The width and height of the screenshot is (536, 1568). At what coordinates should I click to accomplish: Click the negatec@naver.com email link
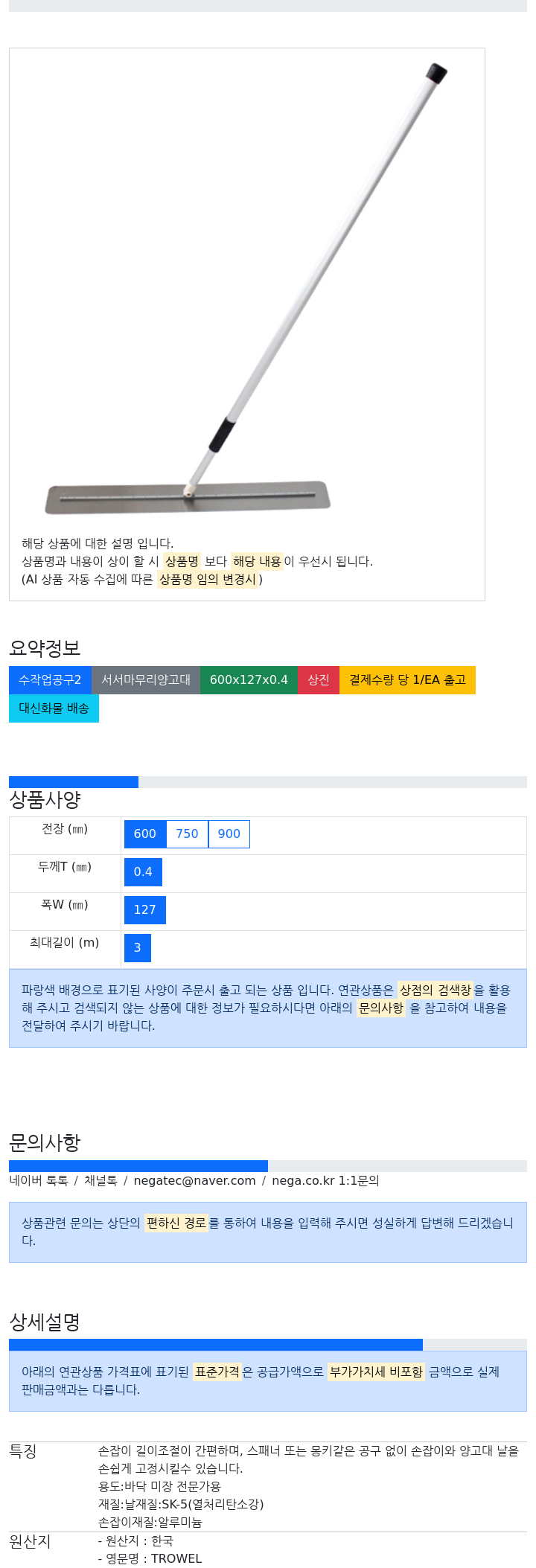tap(194, 1181)
